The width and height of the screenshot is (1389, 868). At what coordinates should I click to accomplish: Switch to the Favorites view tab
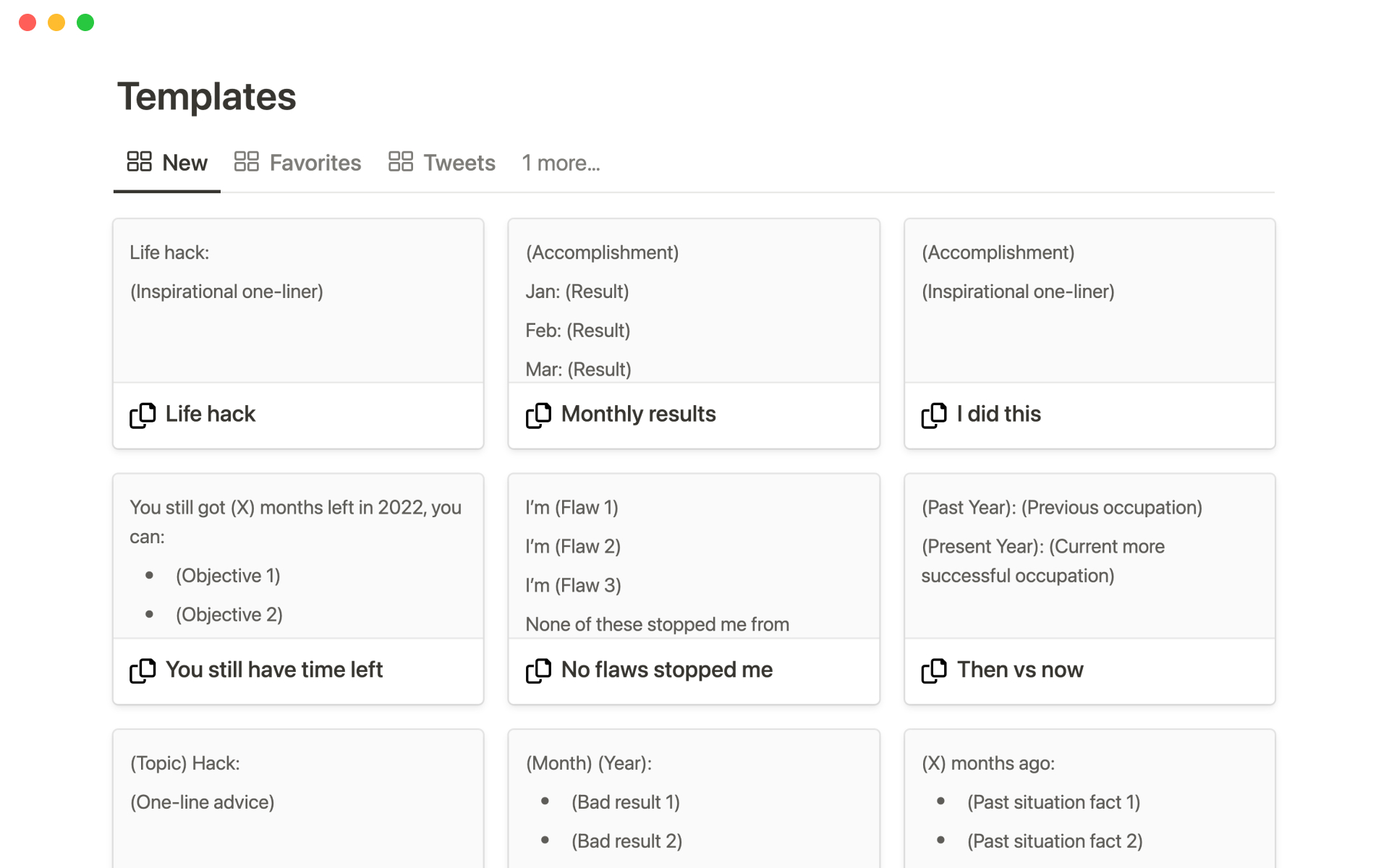(315, 163)
